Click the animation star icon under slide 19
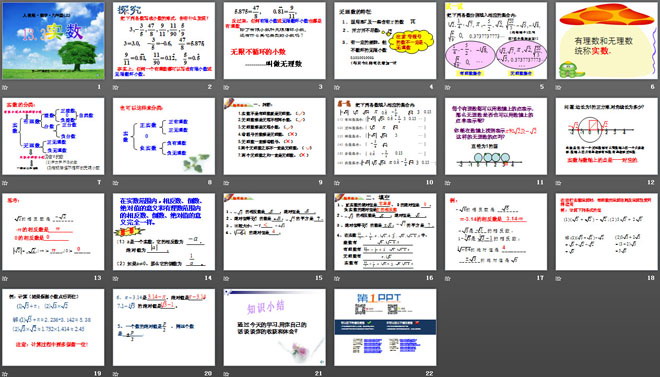The image size is (660, 377). [x=5, y=374]
